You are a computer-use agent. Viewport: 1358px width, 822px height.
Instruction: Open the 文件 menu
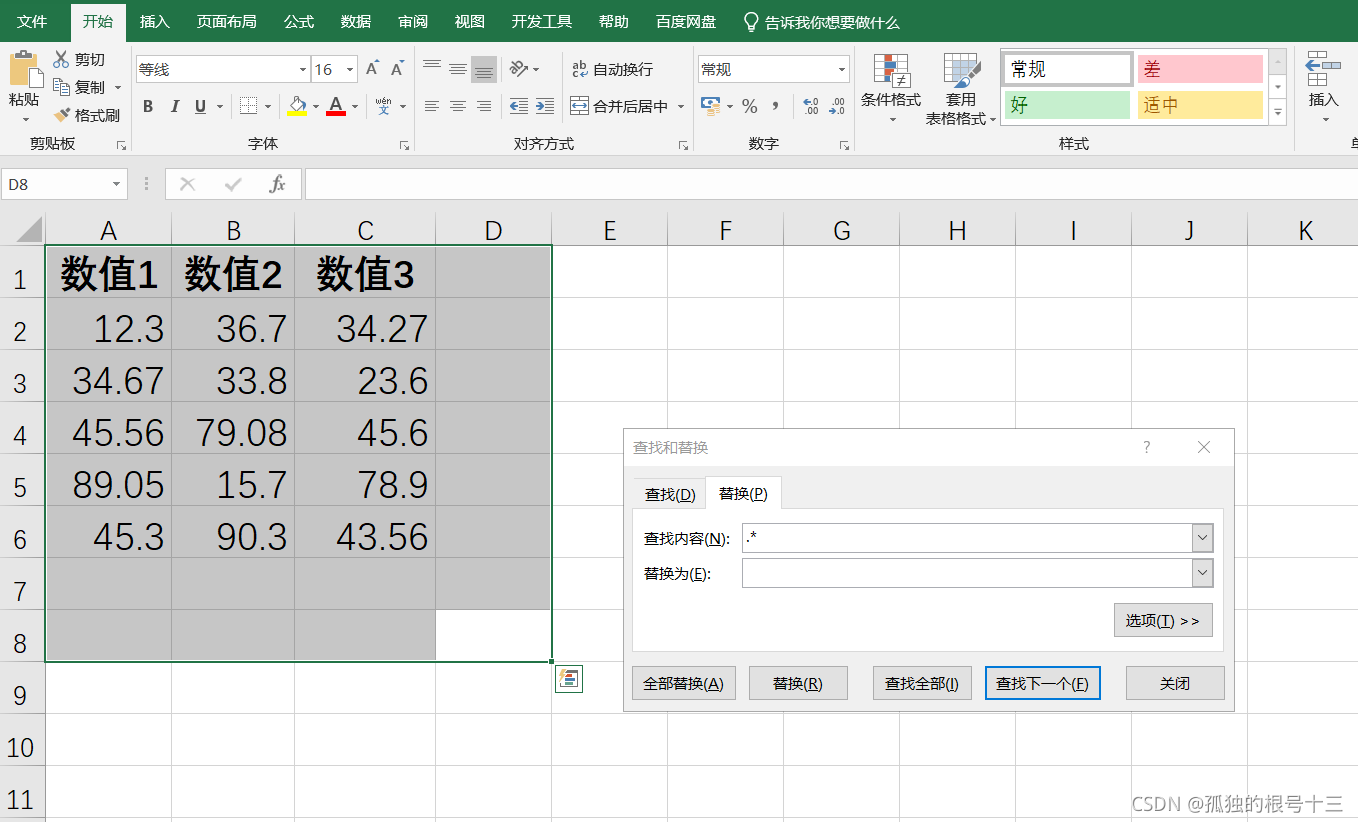(32, 21)
